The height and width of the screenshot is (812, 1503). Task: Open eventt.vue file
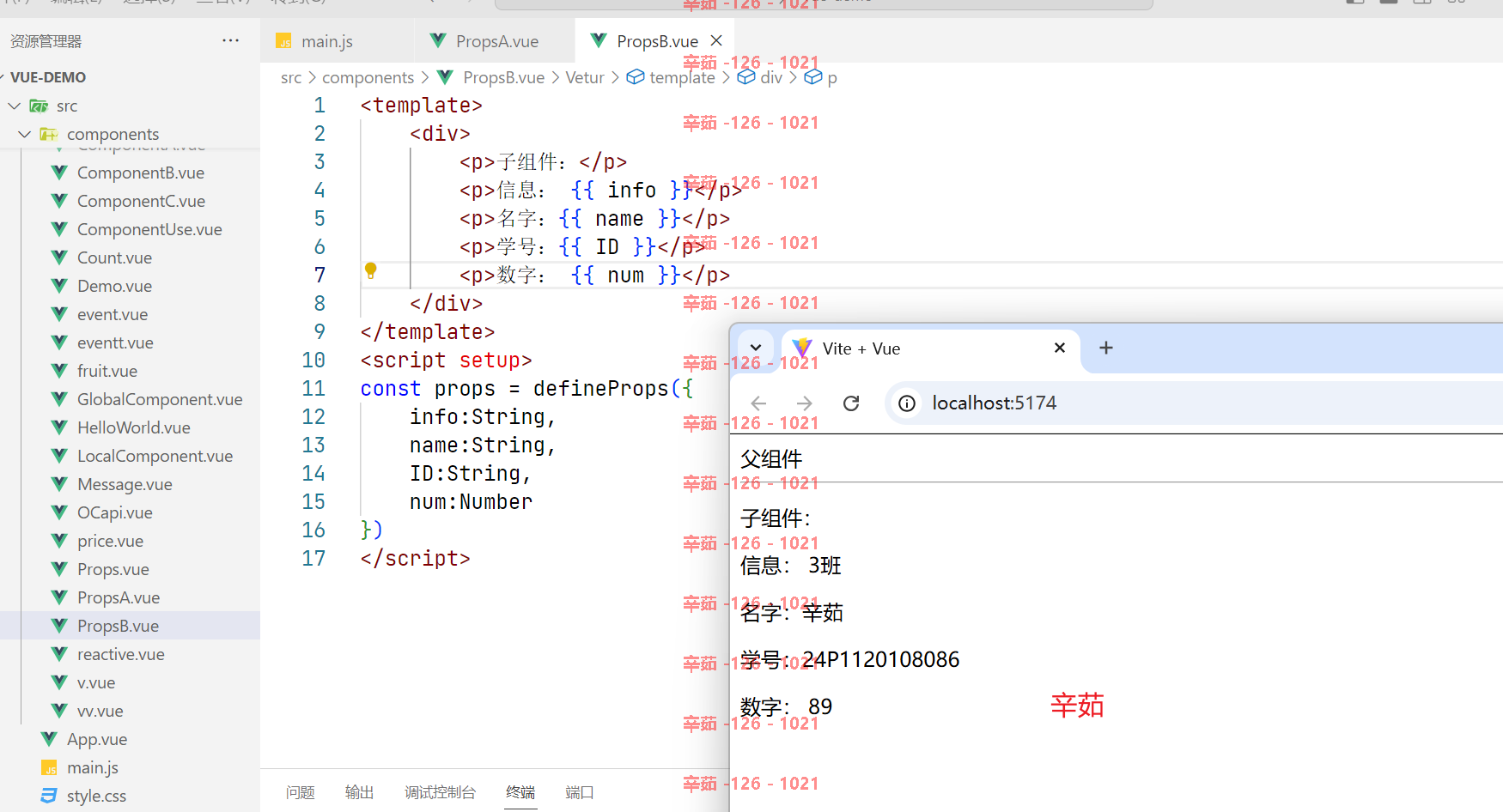coord(115,342)
